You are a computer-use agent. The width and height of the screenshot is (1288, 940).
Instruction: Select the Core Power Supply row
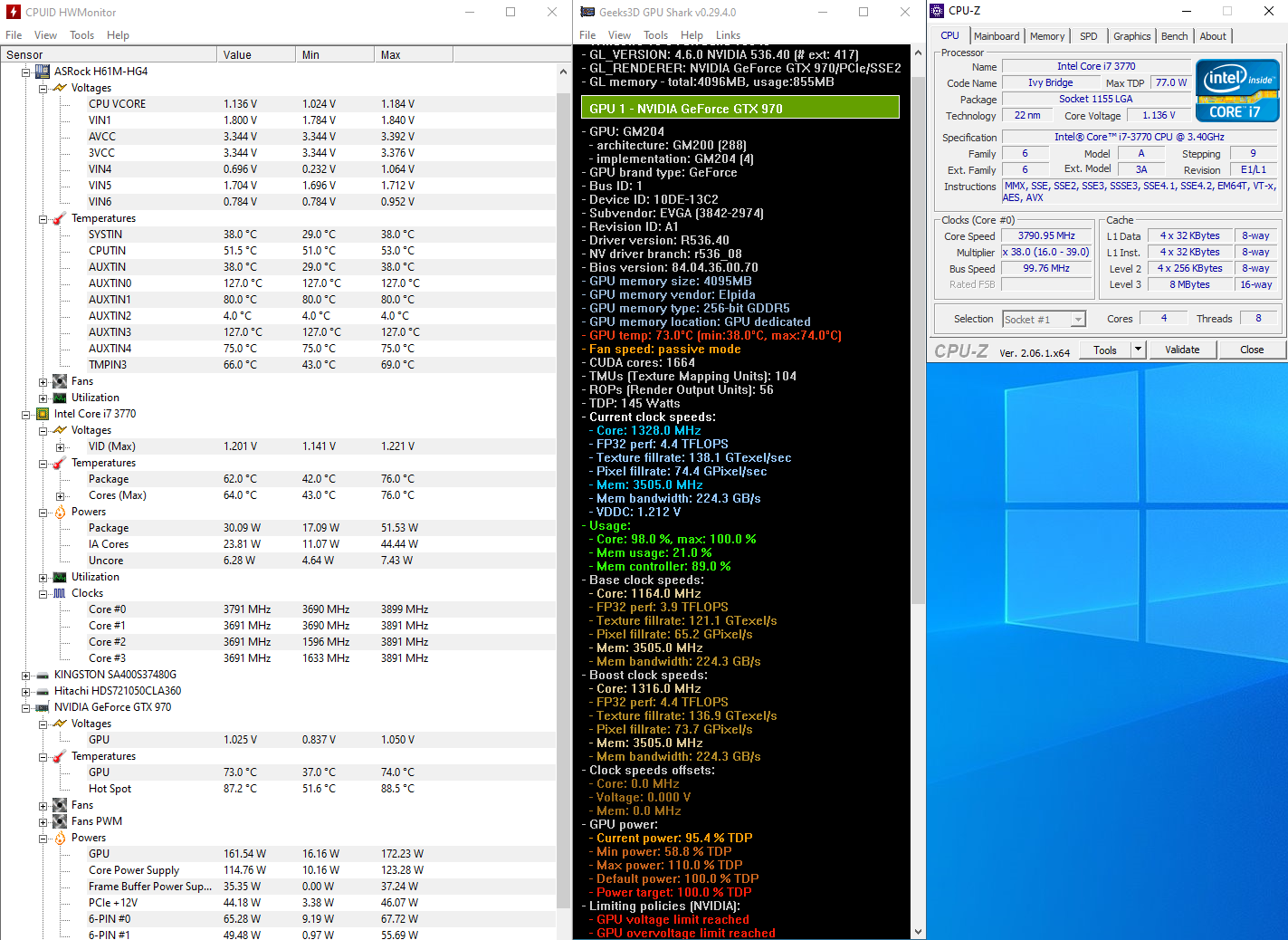coord(278,870)
